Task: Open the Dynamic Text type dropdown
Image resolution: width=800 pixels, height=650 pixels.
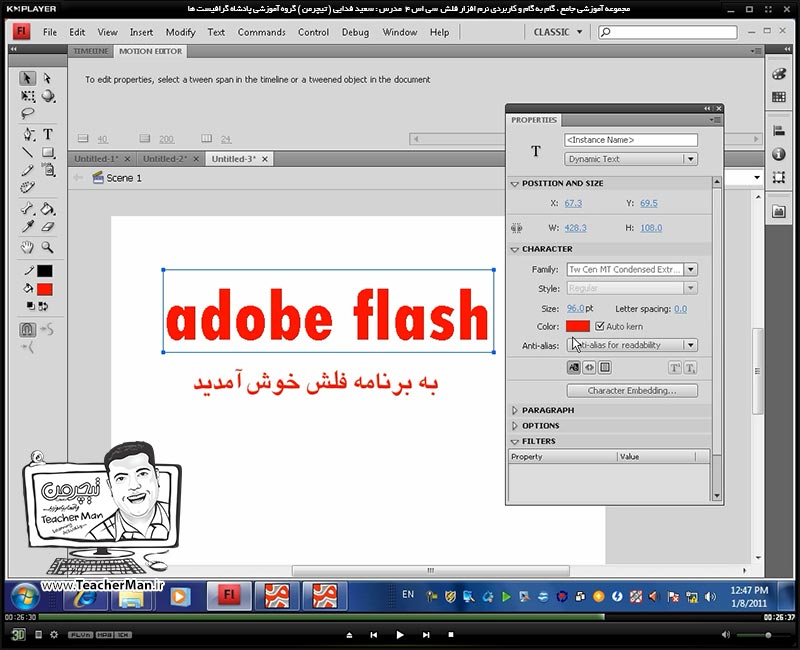Action: 631,159
